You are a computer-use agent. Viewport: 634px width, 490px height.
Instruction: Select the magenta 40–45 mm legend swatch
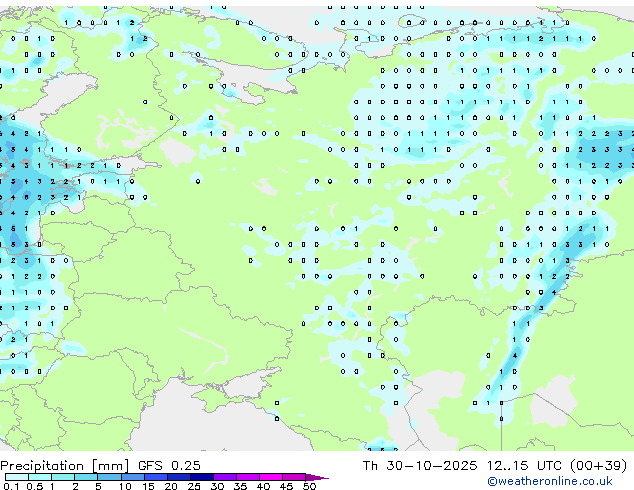271,477
